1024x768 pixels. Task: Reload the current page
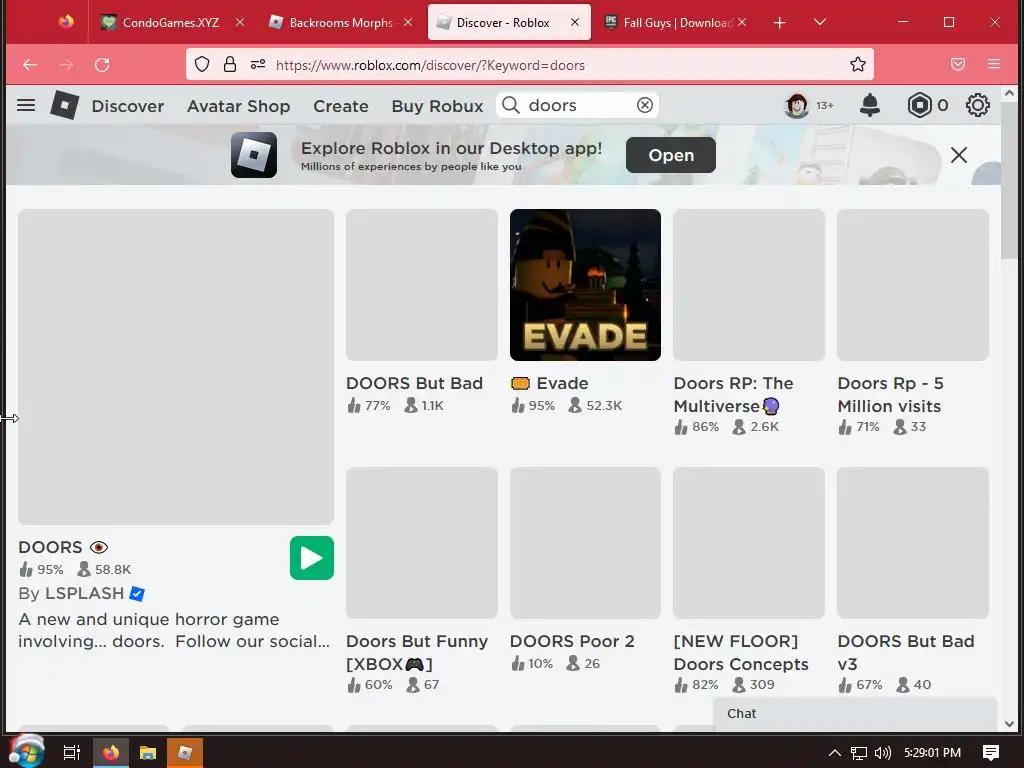(x=102, y=65)
